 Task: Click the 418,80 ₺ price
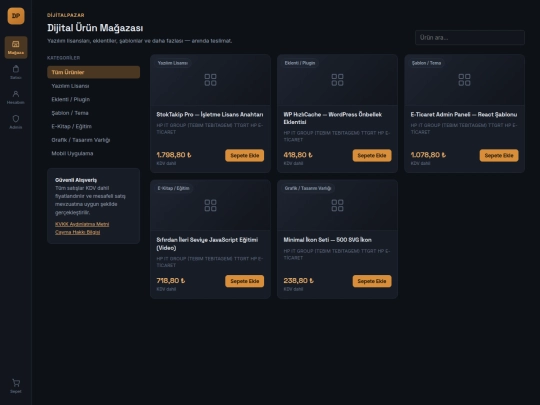click(x=298, y=155)
